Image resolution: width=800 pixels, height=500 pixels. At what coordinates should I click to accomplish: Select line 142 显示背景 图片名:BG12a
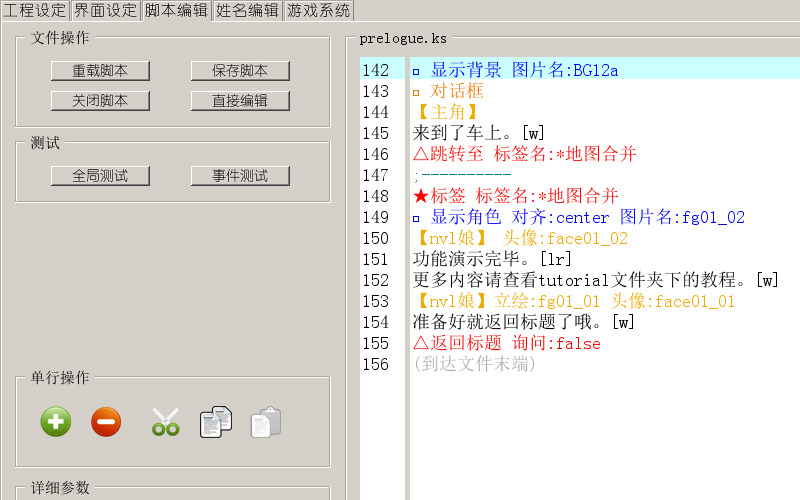(x=605, y=70)
